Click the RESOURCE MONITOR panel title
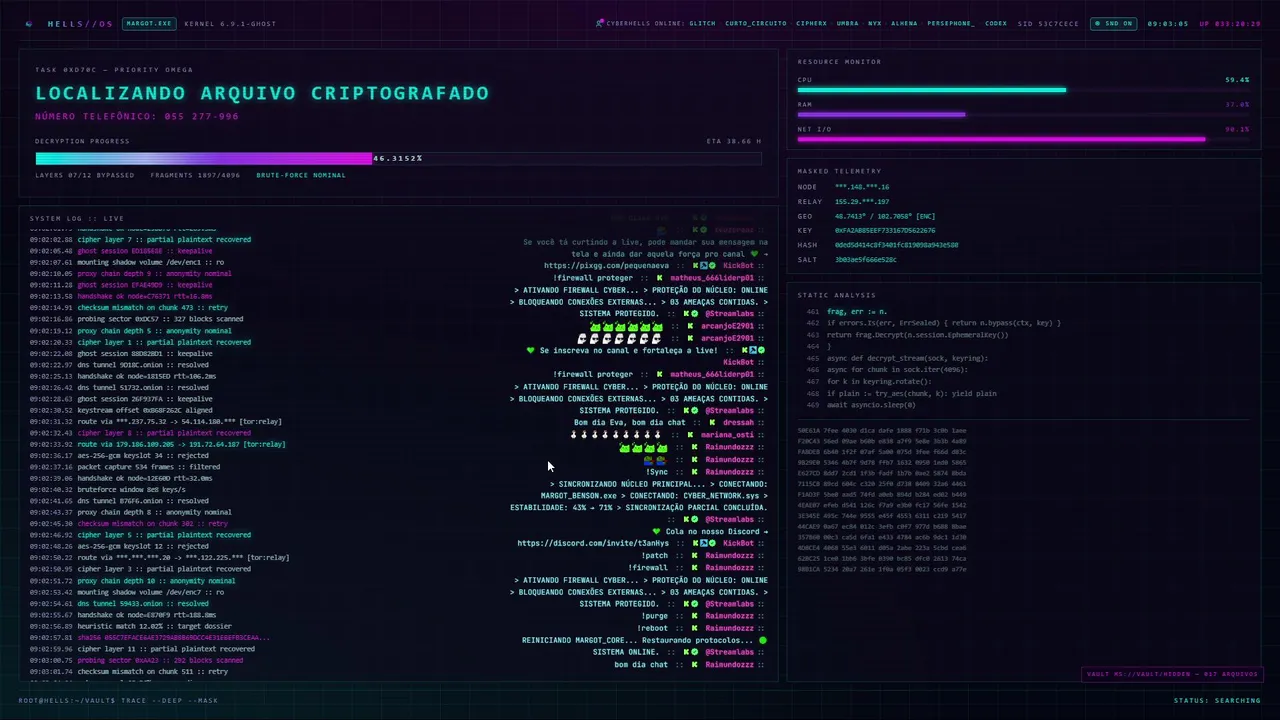1280x720 pixels. (x=840, y=62)
